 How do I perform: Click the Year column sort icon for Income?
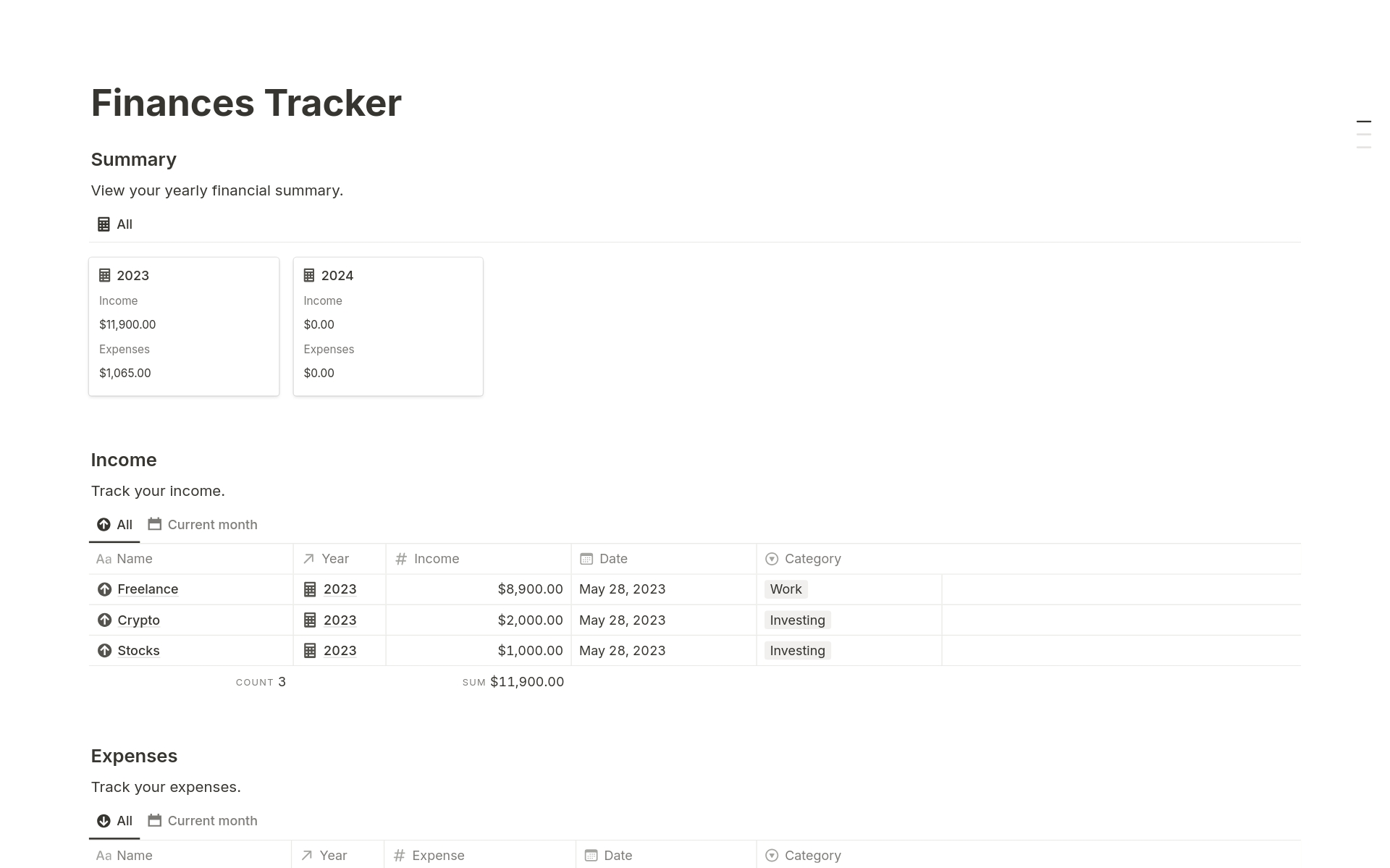308,558
